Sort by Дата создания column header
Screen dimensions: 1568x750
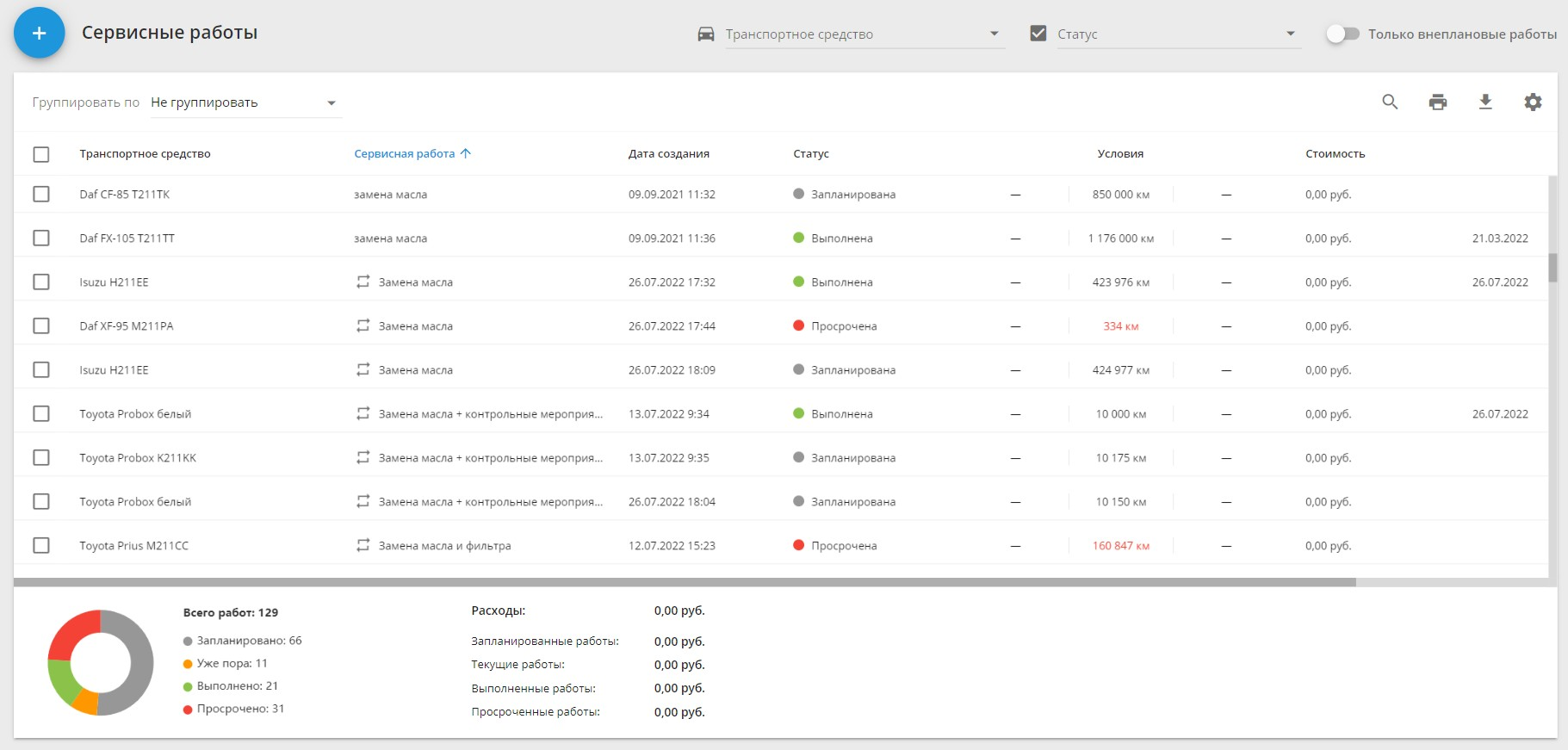(x=668, y=153)
